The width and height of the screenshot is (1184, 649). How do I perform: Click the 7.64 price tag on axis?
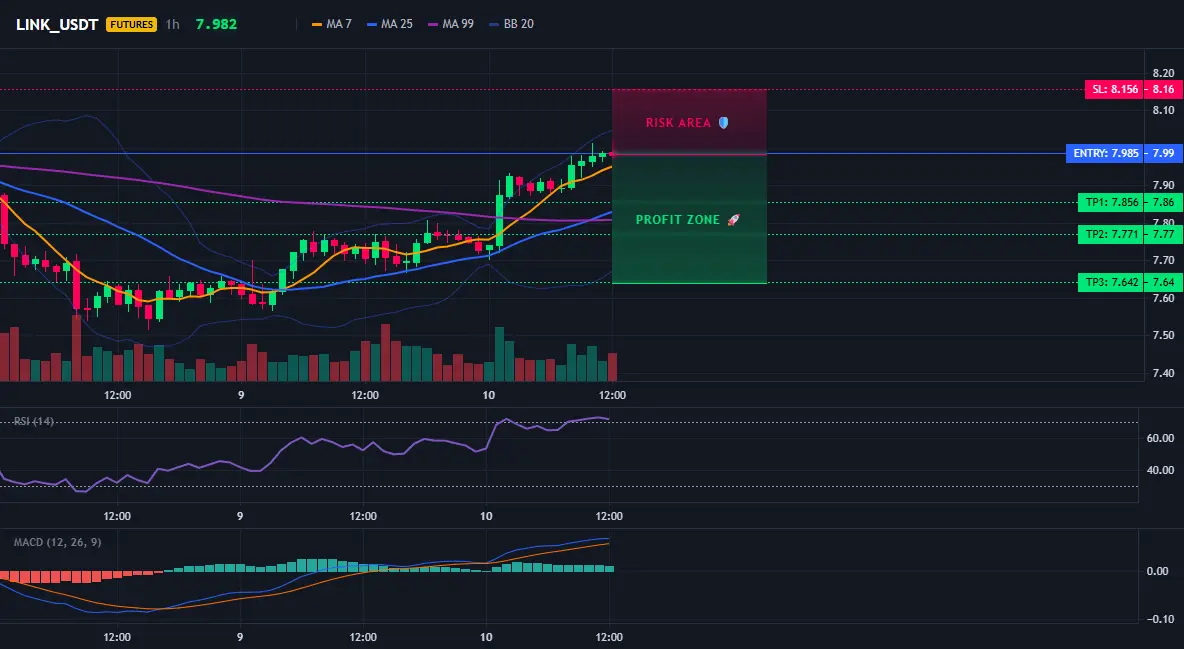click(x=1164, y=283)
